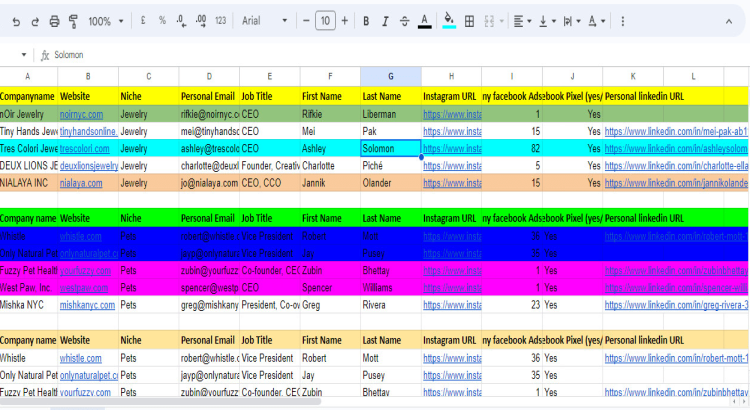Select column G header
Screen dimensions: 750x410
click(x=390, y=76)
